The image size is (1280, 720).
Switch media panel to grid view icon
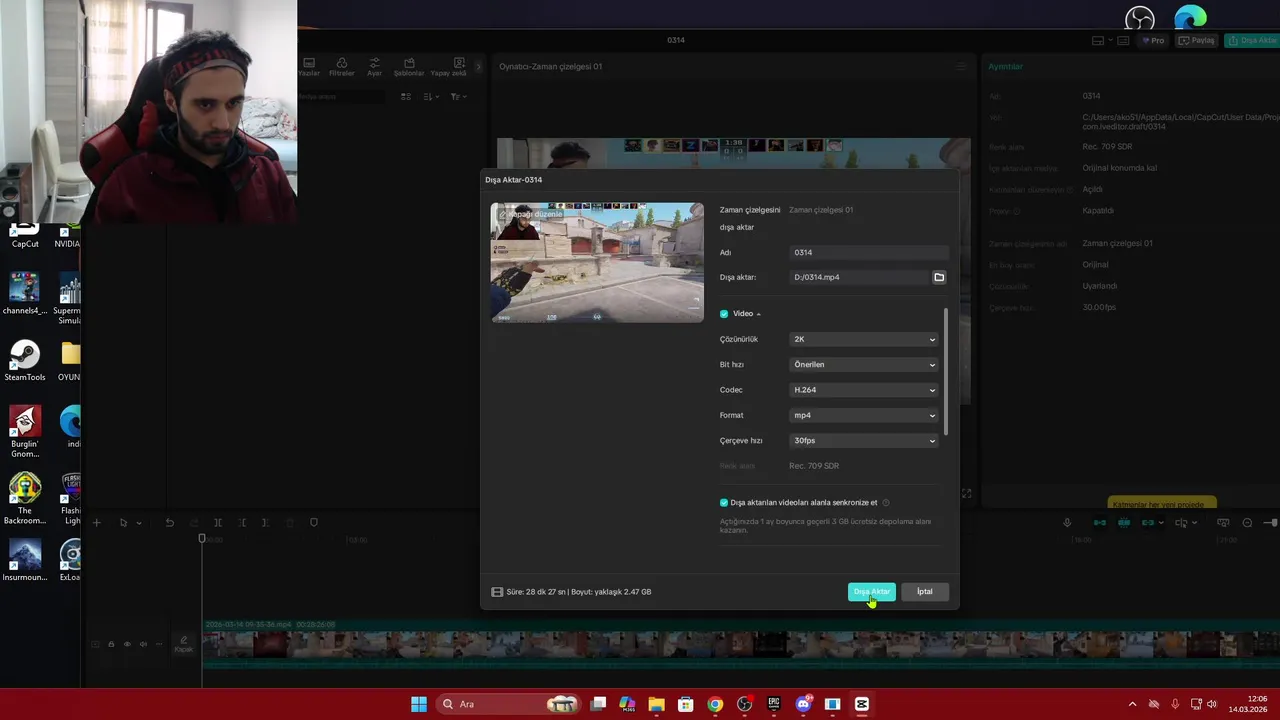click(406, 97)
